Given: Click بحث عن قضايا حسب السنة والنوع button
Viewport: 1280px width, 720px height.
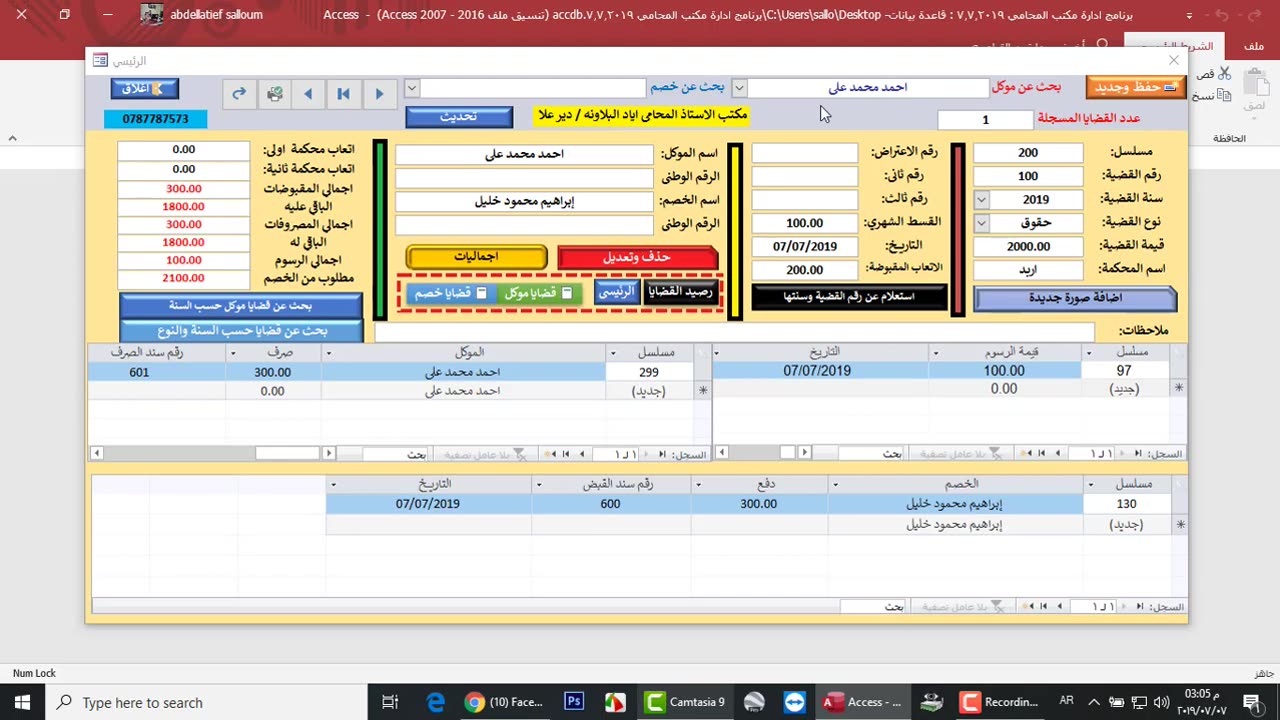Looking at the screenshot, I should point(240,330).
